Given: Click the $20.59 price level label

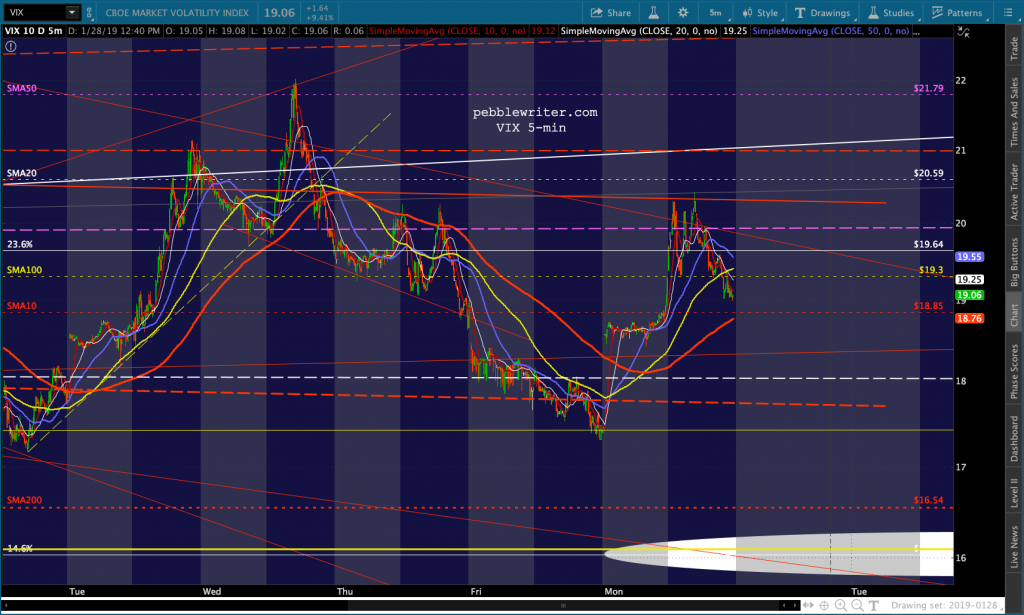Looking at the screenshot, I should pyautogui.click(x=928, y=173).
